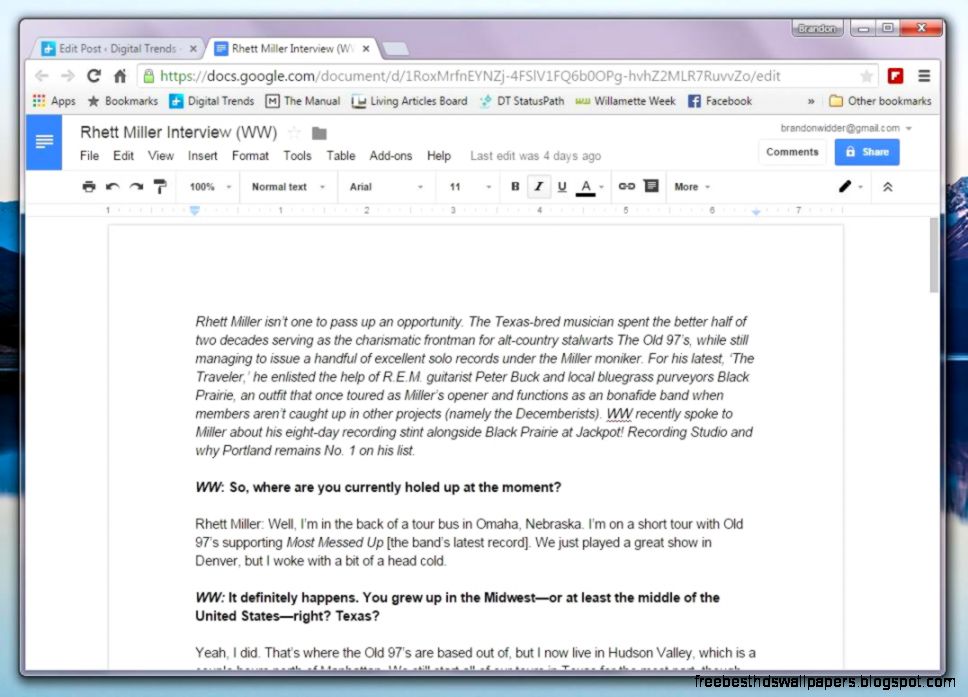Click the Insert comment icon
Viewport: 968px width, 697px height.
(x=653, y=187)
